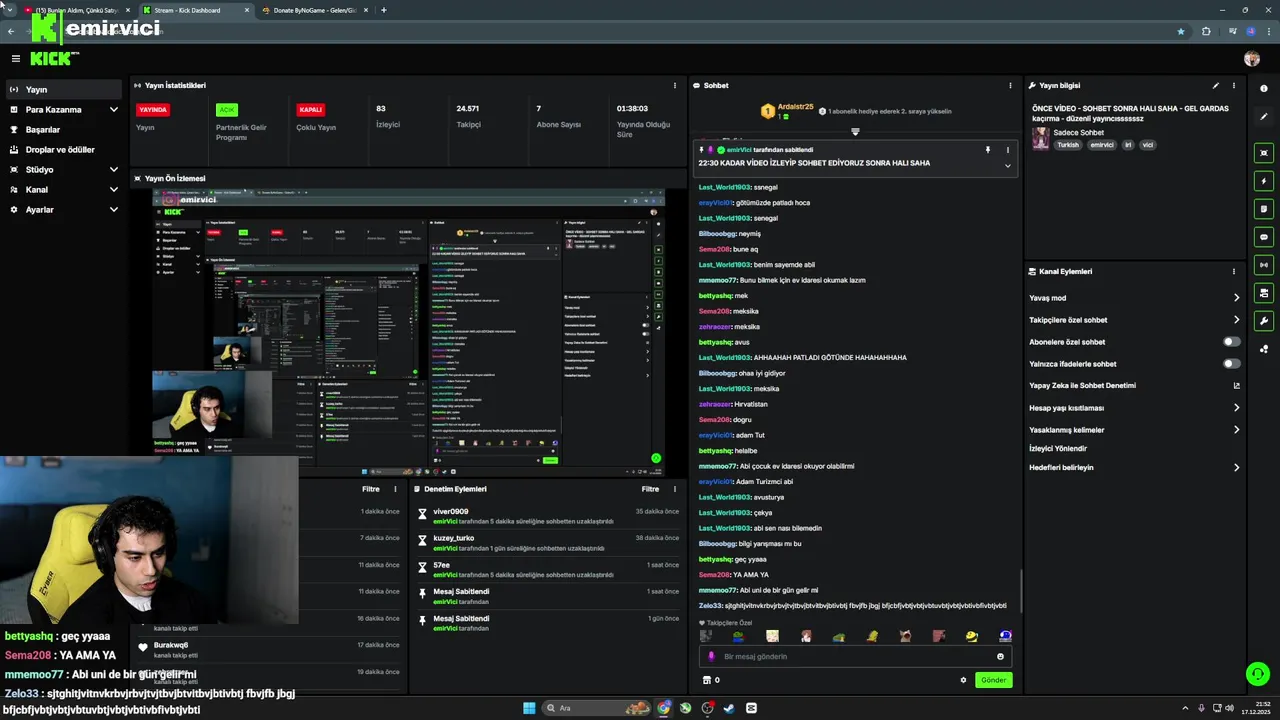Open a new browser tab
This screenshot has width=1280, height=720.
click(384, 10)
